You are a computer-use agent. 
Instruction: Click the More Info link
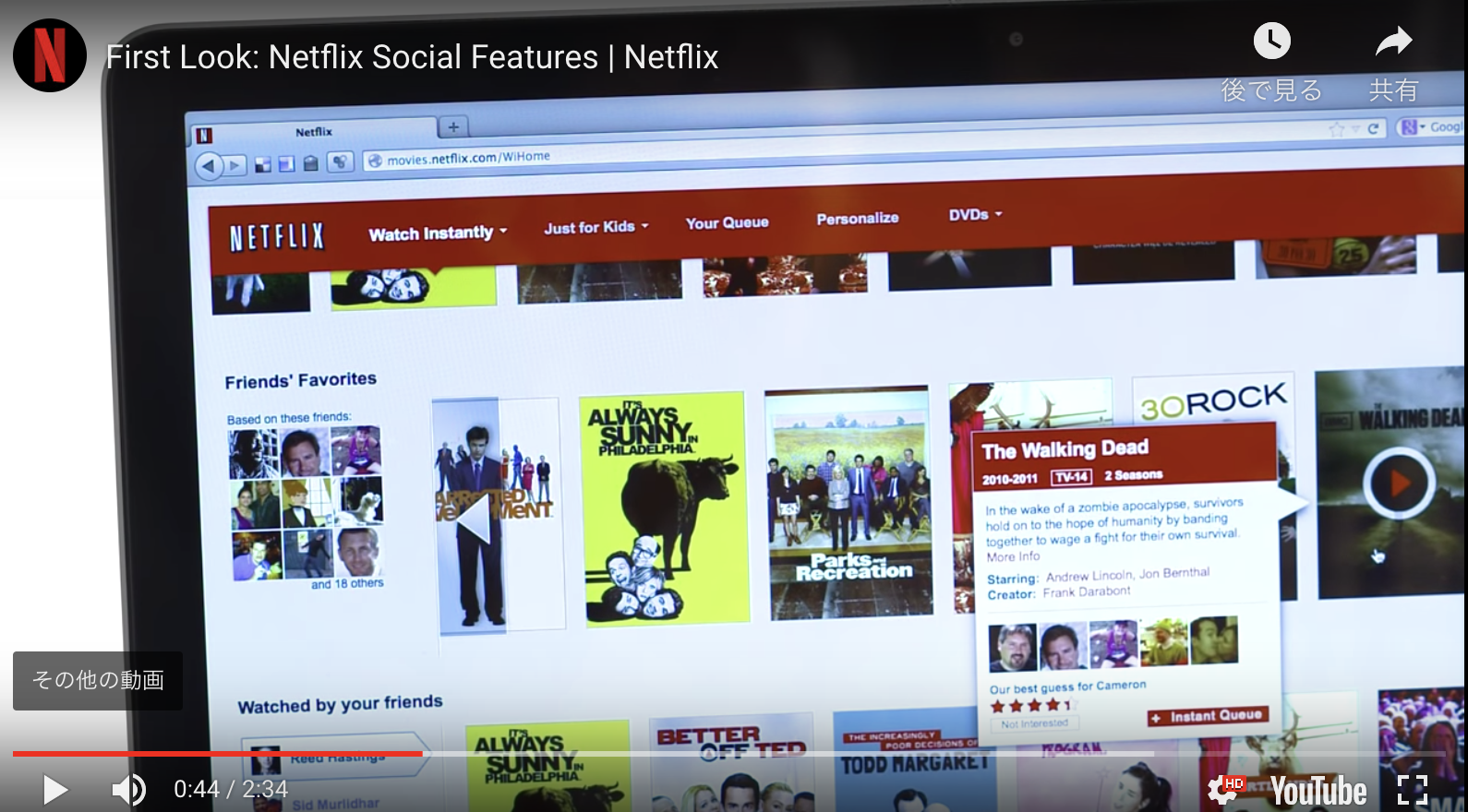coord(1013,557)
